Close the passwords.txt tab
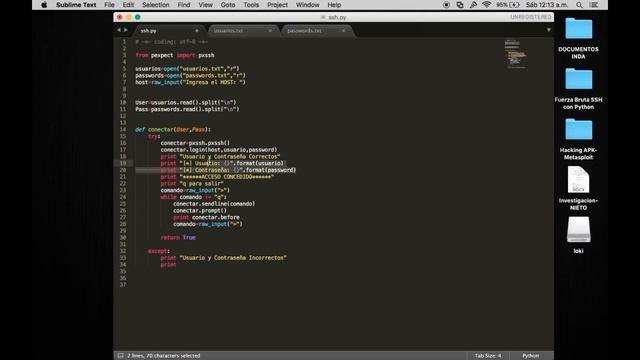 click(x=344, y=31)
